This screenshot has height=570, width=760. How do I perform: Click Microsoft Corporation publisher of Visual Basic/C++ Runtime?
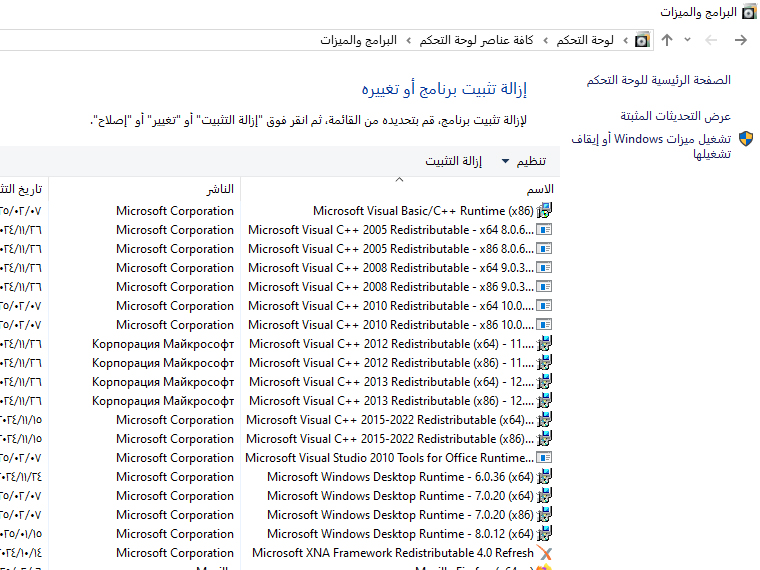tap(175, 211)
